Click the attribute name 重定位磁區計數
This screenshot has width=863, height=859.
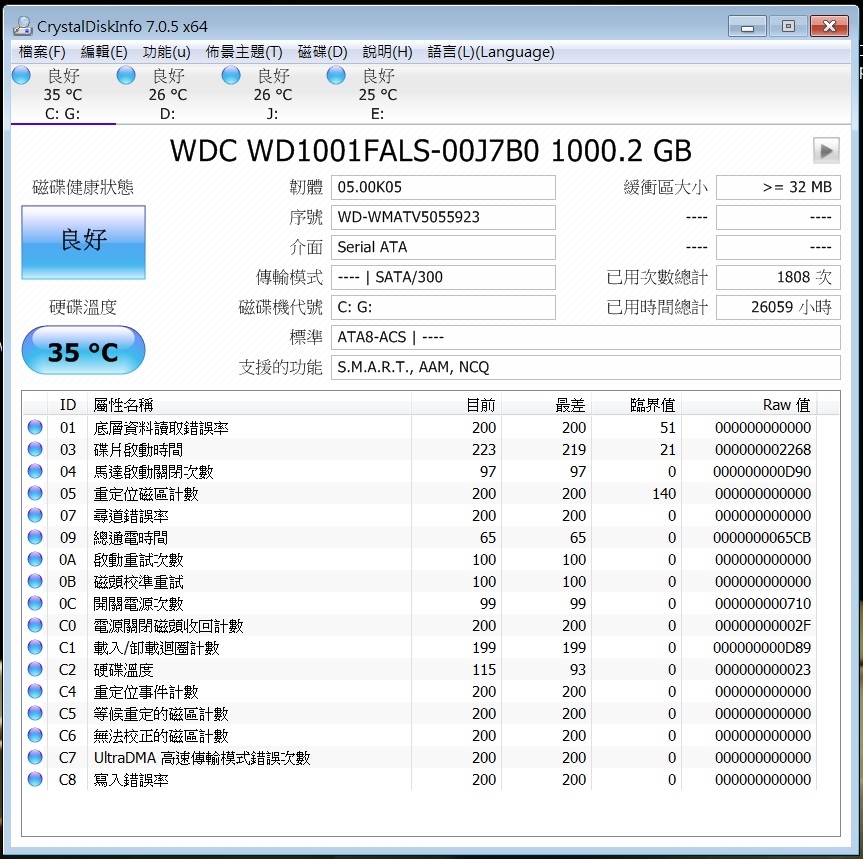[146, 494]
